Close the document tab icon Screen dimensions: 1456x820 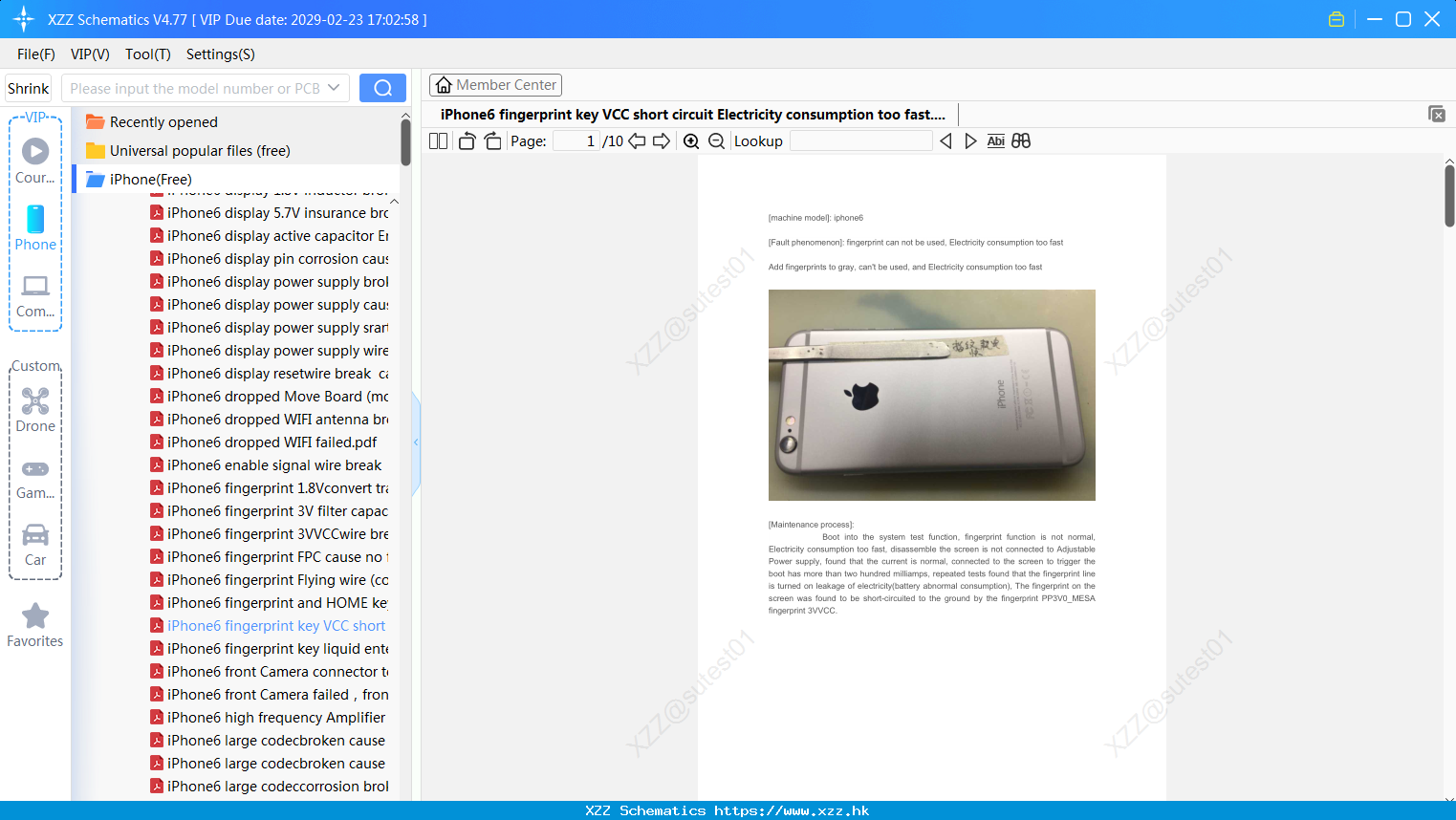click(x=1437, y=114)
